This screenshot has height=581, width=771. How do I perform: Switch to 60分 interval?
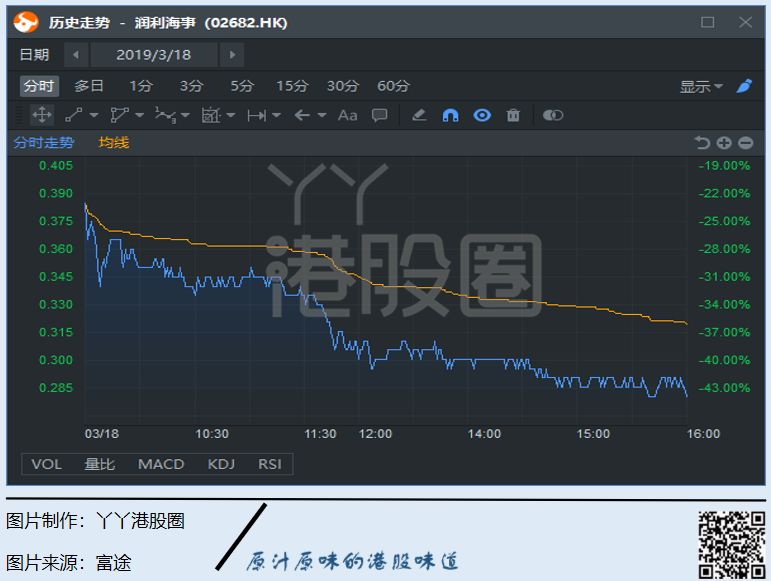click(x=393, y=86)
